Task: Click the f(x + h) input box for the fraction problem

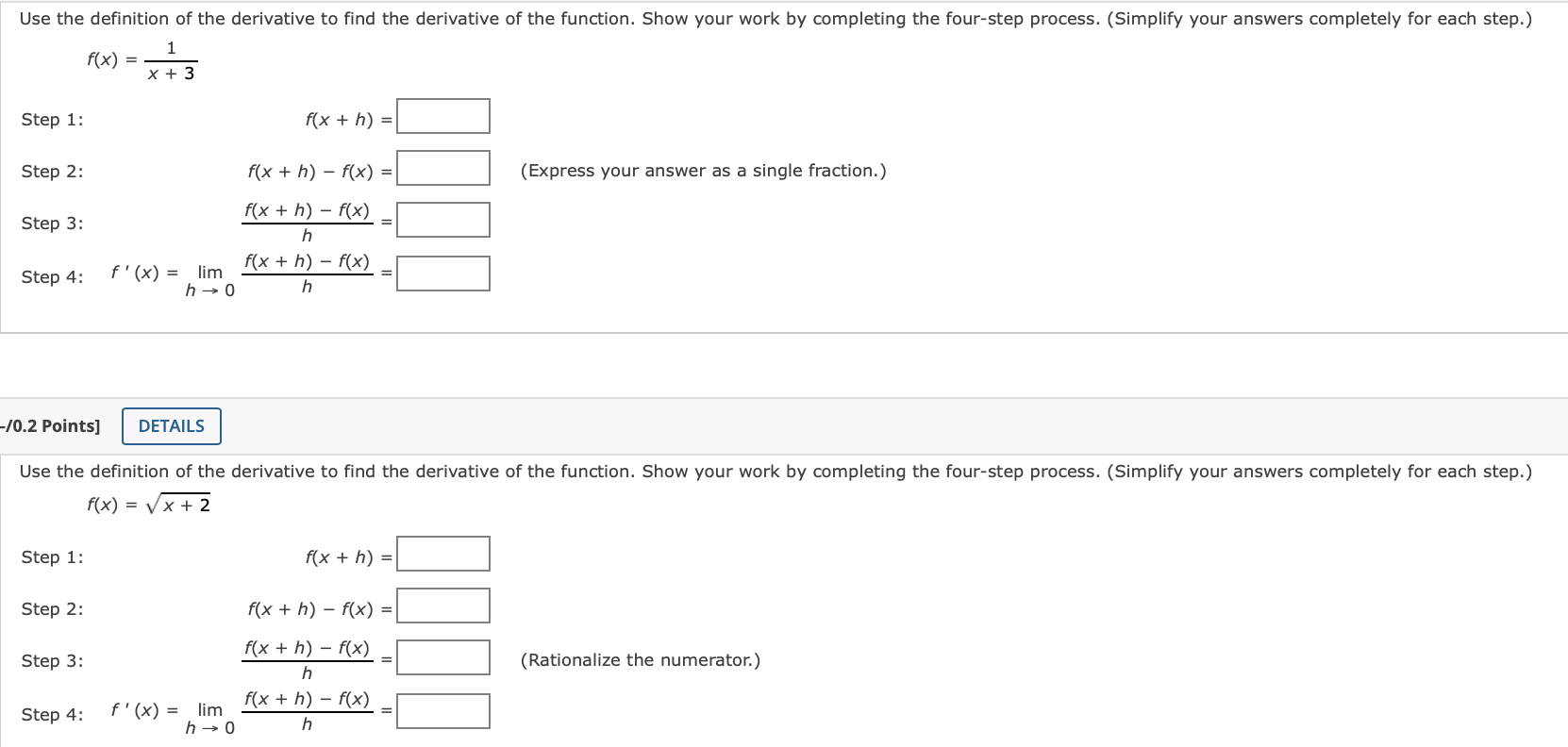Action: [x=442, y=115]
